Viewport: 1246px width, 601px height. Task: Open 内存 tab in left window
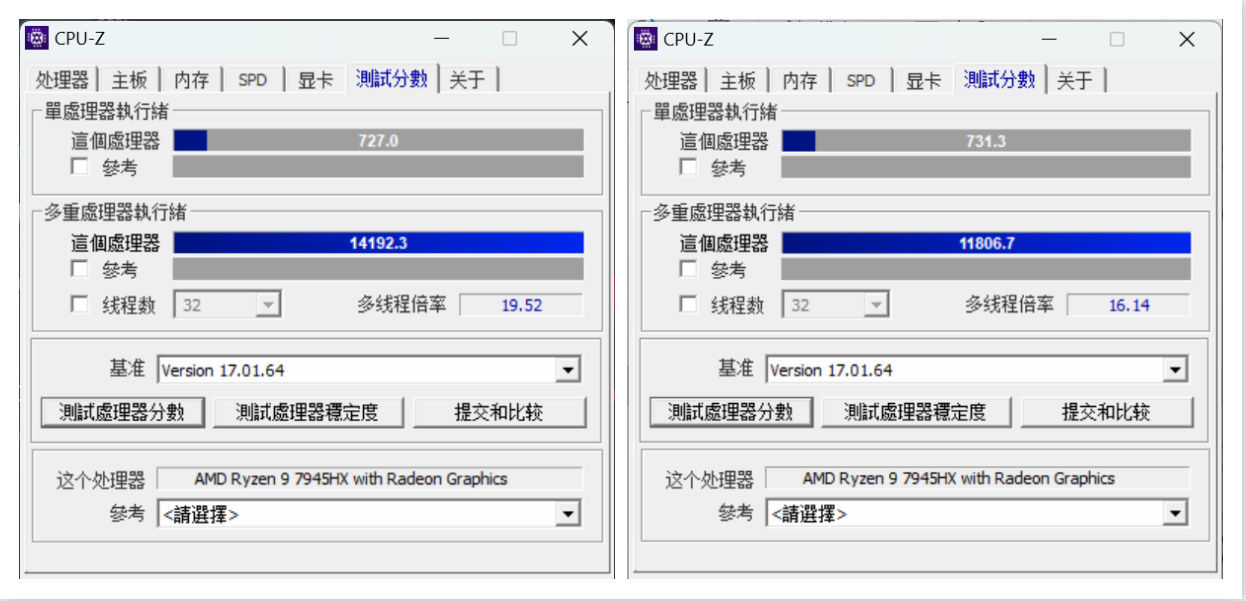coord(191,80)
